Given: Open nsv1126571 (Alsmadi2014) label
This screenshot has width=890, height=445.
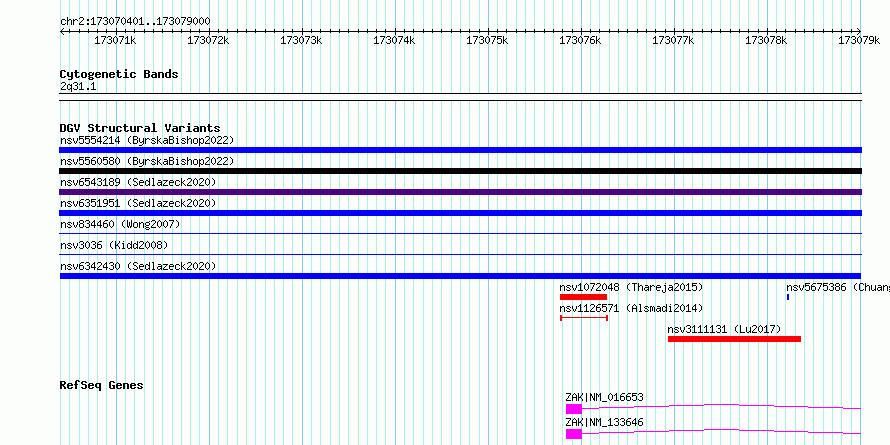Looking at the screenshot, I should (x=631, y=308).
